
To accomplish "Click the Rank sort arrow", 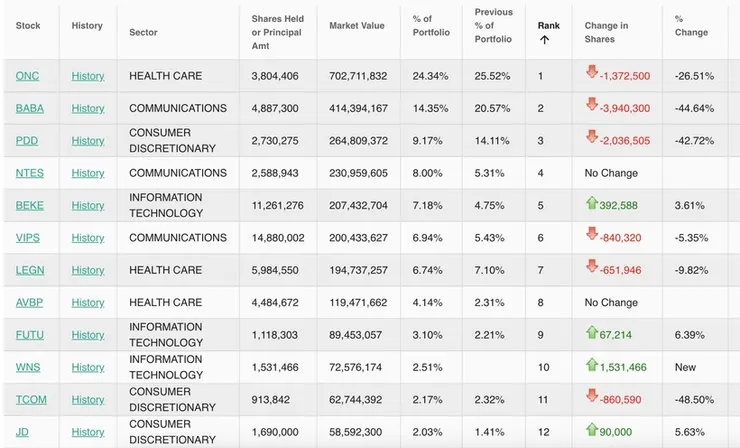I will click(x=545, y=40).
